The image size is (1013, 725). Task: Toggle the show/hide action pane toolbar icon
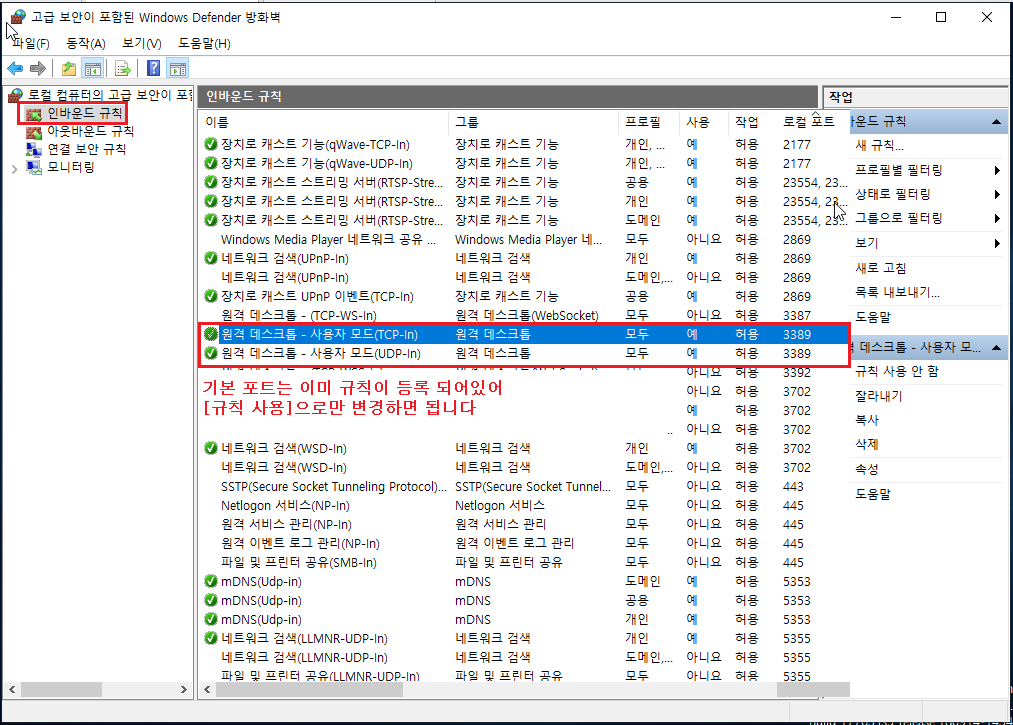[178, 68]
